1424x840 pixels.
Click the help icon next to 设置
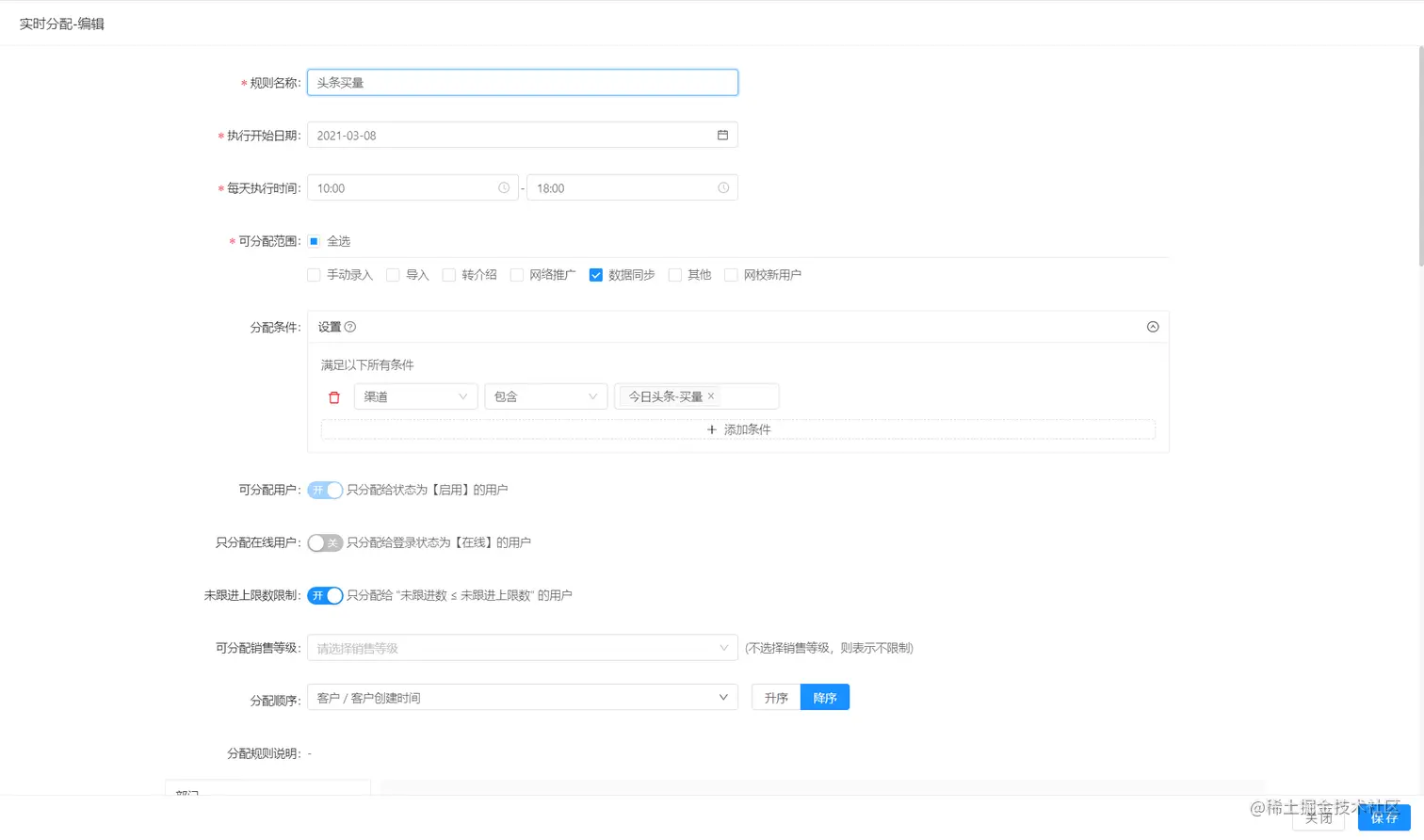pyautogui.click(x=350, y=327)
